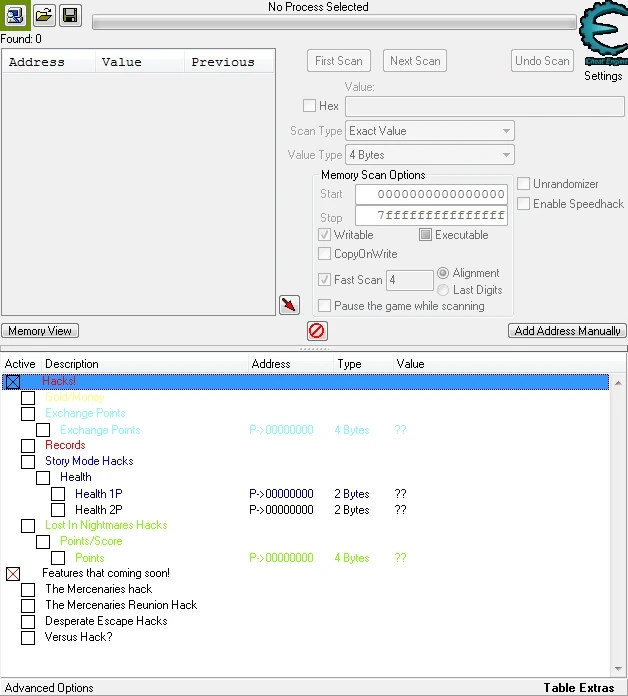Select the Records row label
Image resolution: width=628 pixels, height=696 pixels.
(65, 445)
